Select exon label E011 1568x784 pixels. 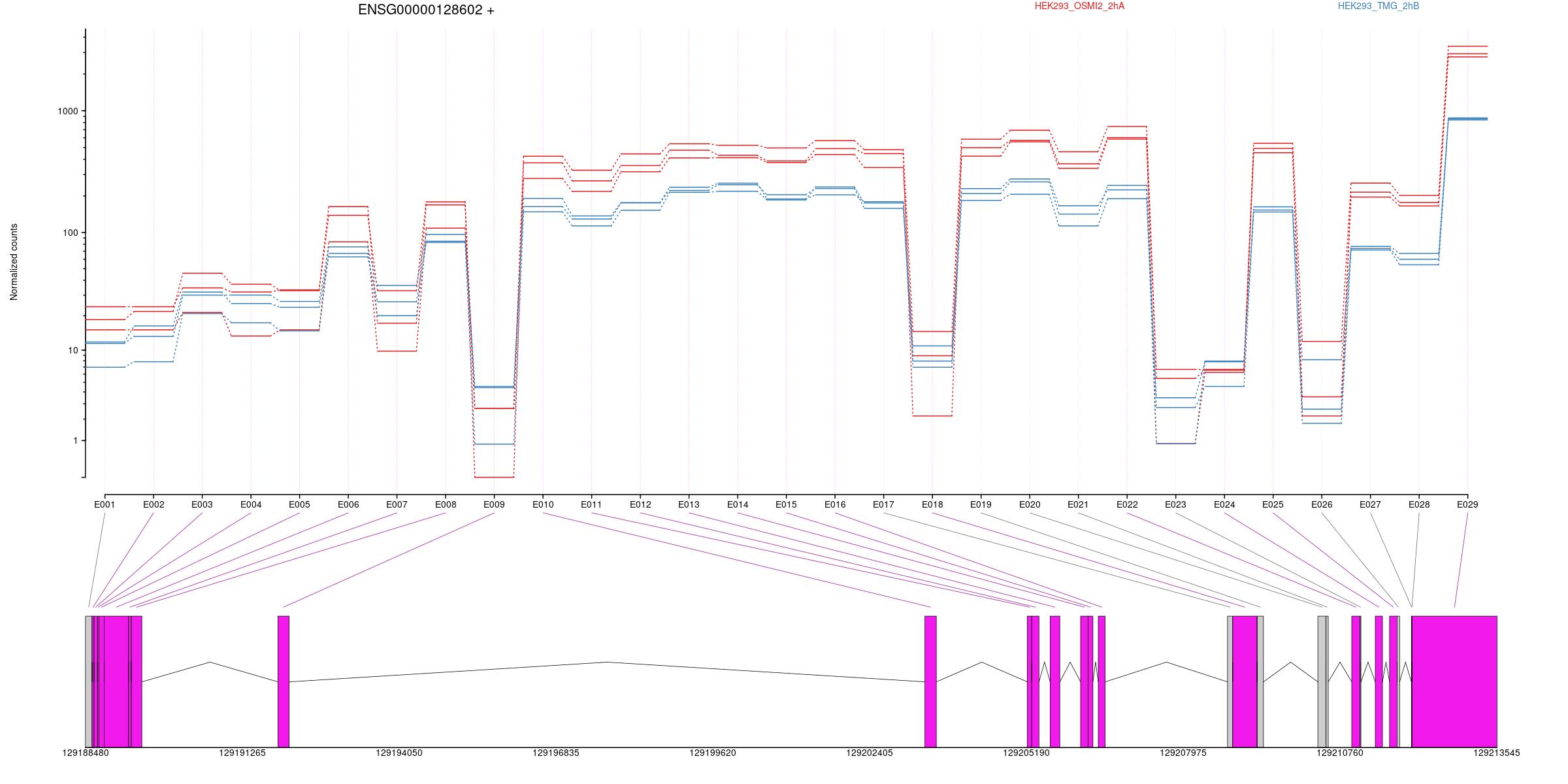[591, 504]
